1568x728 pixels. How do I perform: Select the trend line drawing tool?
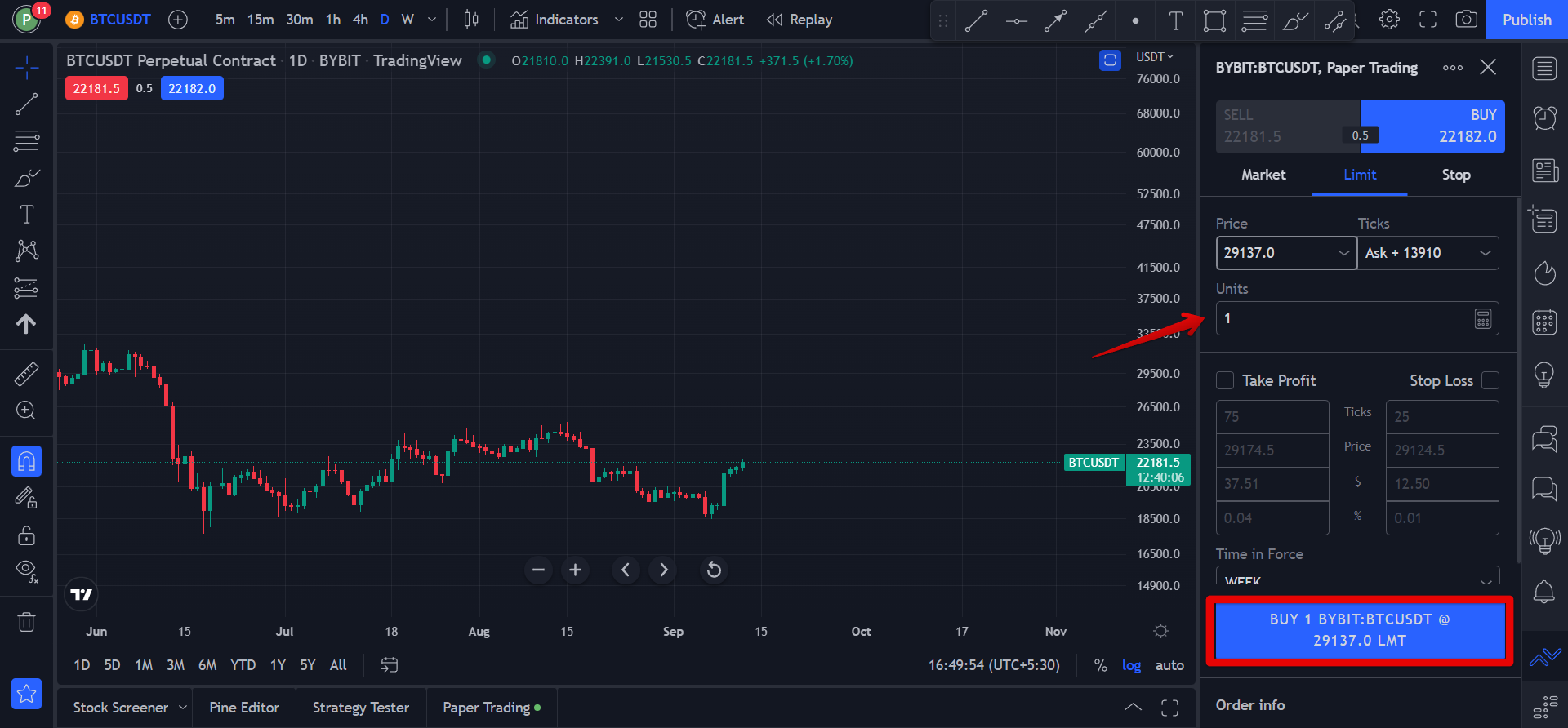tap(26, 104)
